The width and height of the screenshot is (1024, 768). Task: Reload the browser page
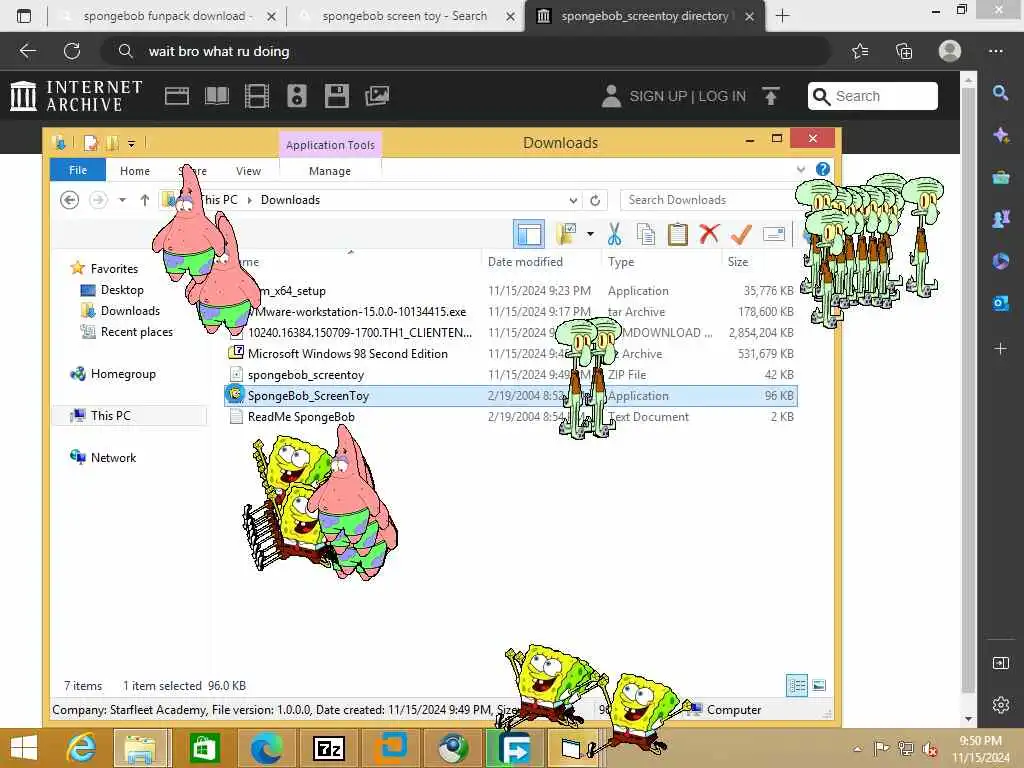[72, 51]
